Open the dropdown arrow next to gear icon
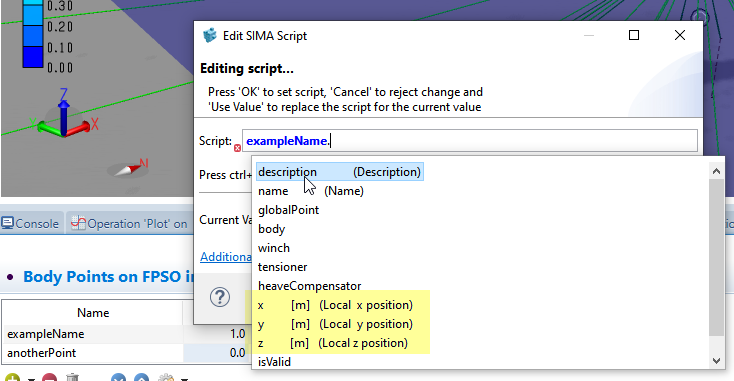Viewport: 734px width, 381px height. pos(184,379)
